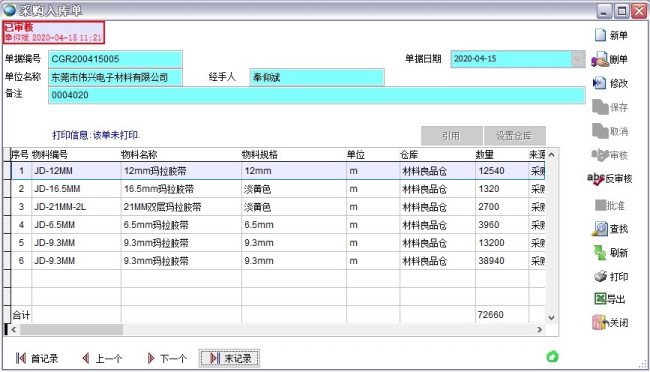Select the cell JD-21MM-2L
Screen dimensions: 650x372
[x=76, y=207]
